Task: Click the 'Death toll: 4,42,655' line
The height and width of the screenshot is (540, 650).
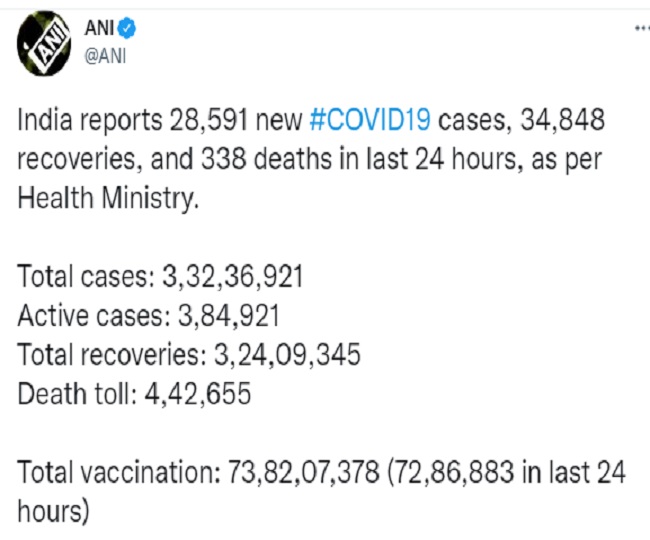Action: (134, 394)
